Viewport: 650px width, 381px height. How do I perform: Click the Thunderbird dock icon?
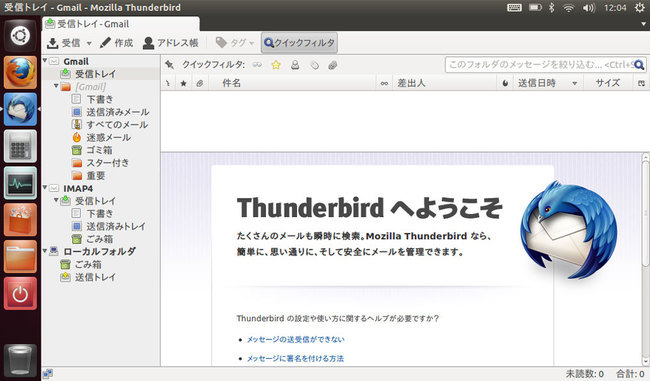click(x=20, y=109)
